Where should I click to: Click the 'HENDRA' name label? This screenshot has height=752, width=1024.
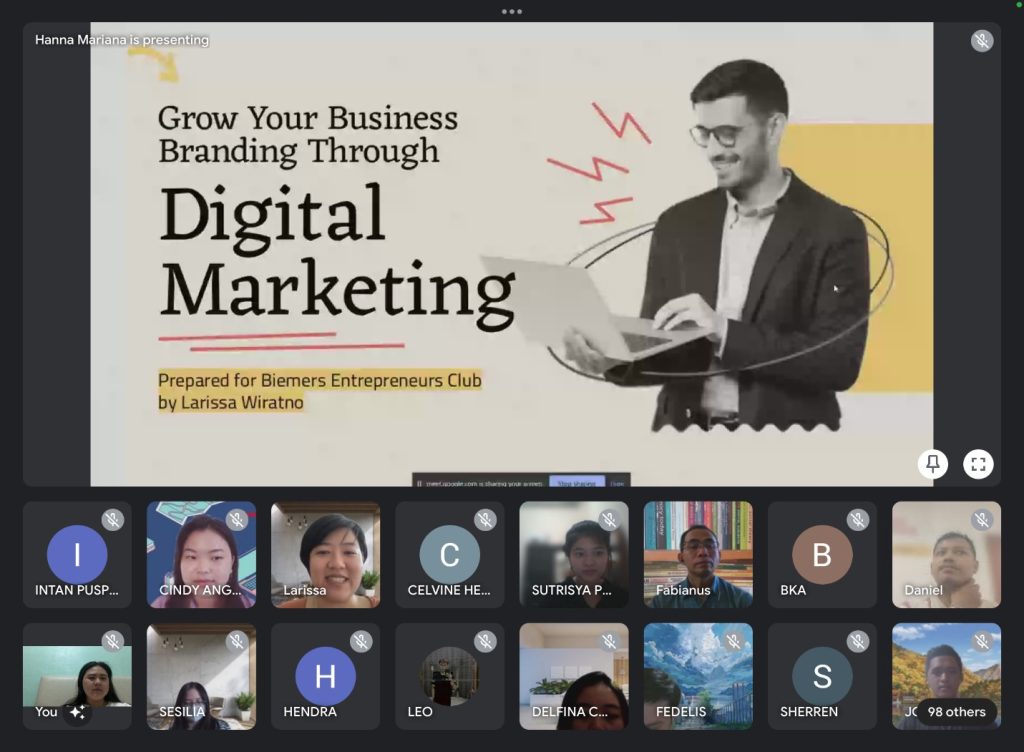click(310, 712)
